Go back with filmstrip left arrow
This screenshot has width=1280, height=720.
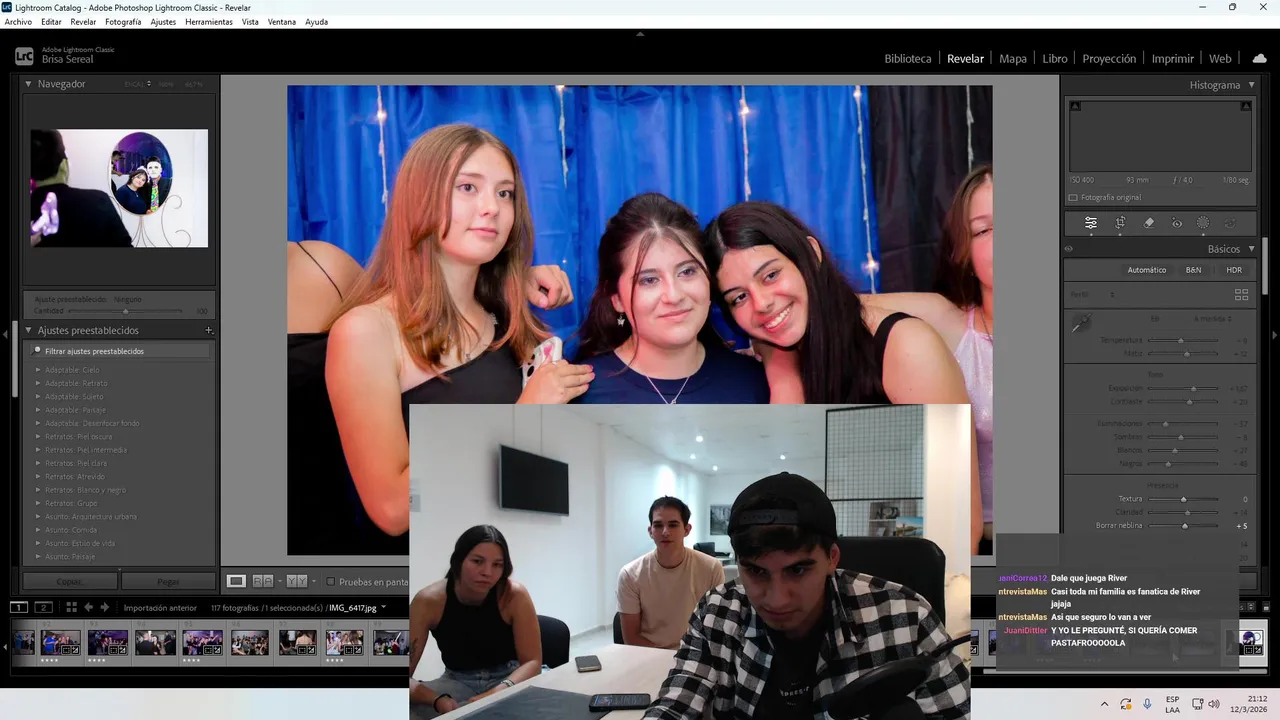click(88, 607)
